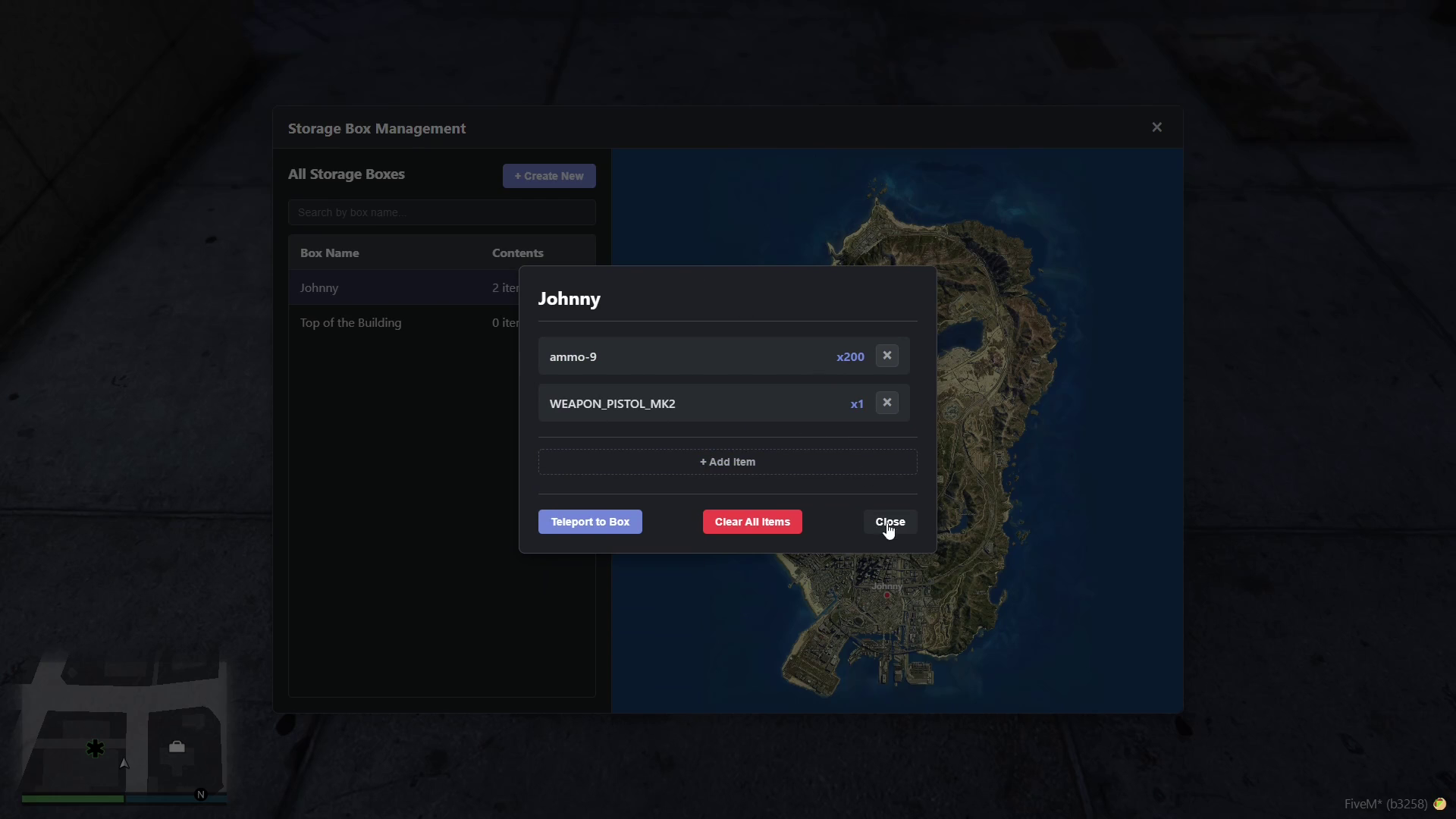This screenshot has width=1456, height=819.
Task: Click Clear All Items button
Action: [x=752, y=522]
